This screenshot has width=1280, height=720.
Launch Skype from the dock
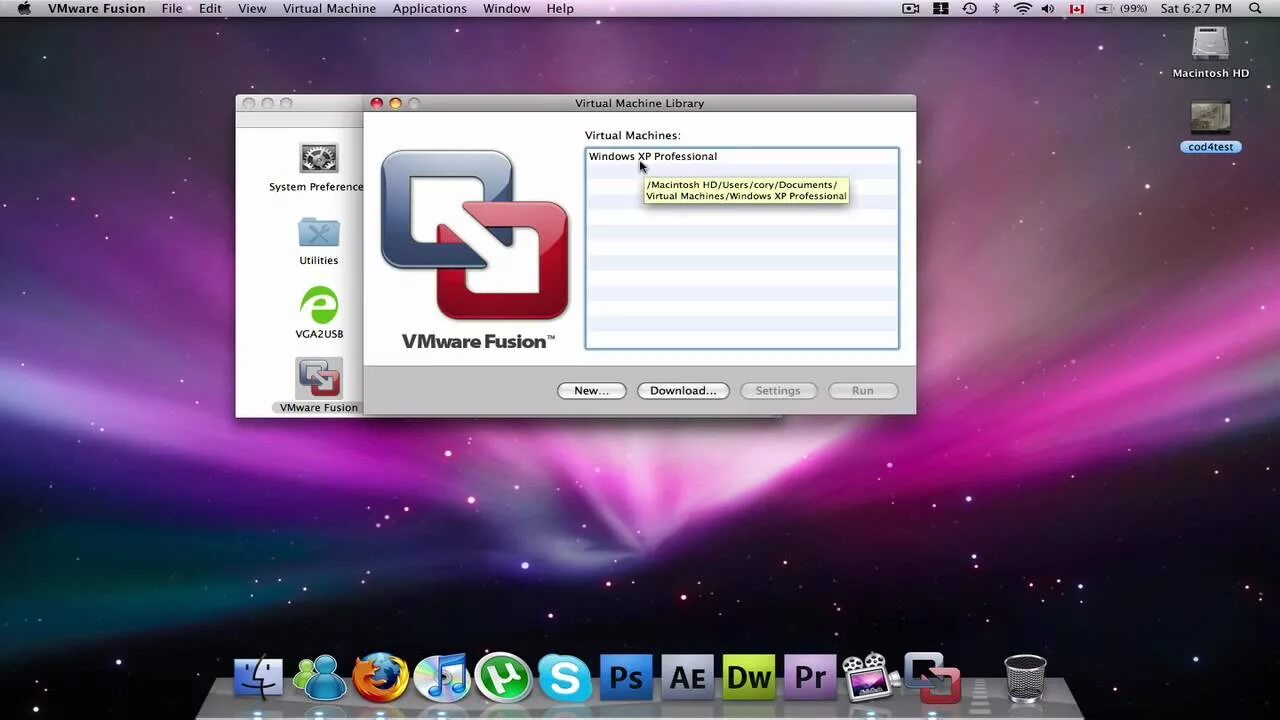(565, 679)
